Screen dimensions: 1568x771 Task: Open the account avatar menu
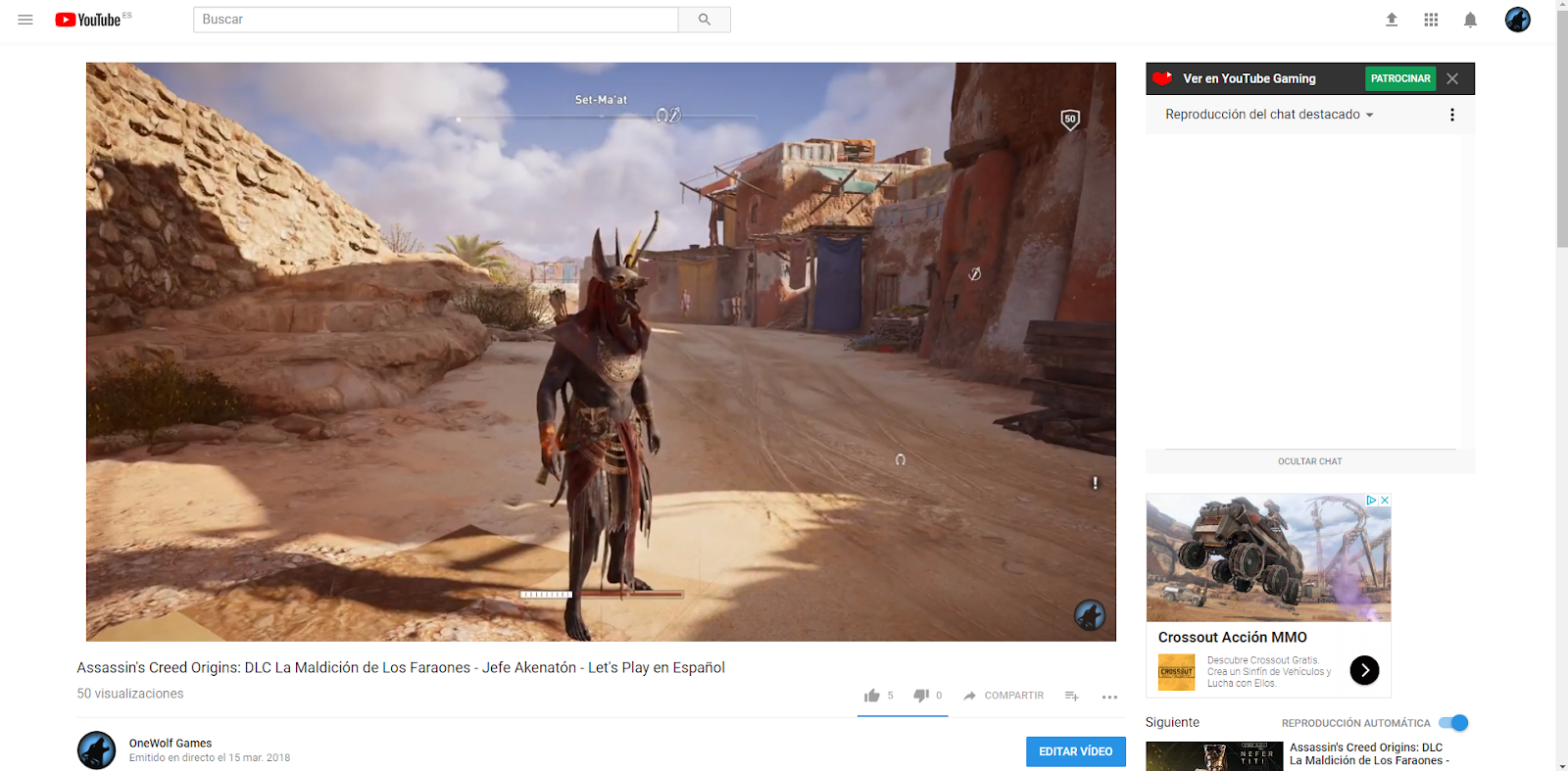pos(1517,20)
